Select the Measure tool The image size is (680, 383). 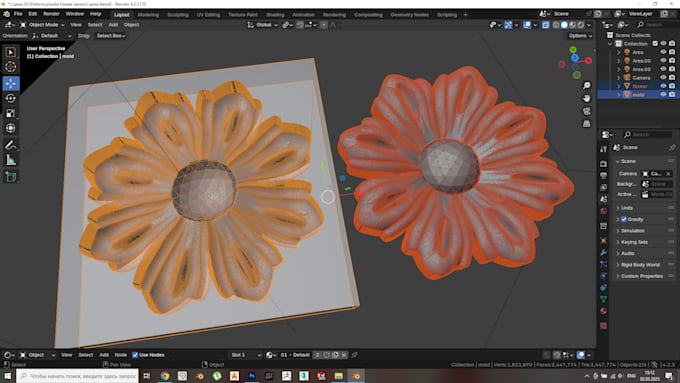[11, 160]
